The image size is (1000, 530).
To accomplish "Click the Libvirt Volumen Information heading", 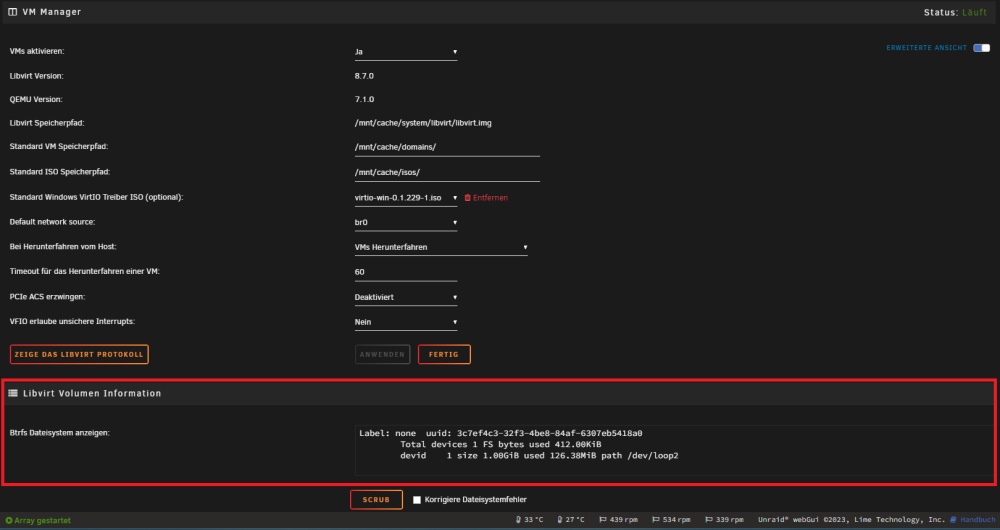I will point(92,394).
